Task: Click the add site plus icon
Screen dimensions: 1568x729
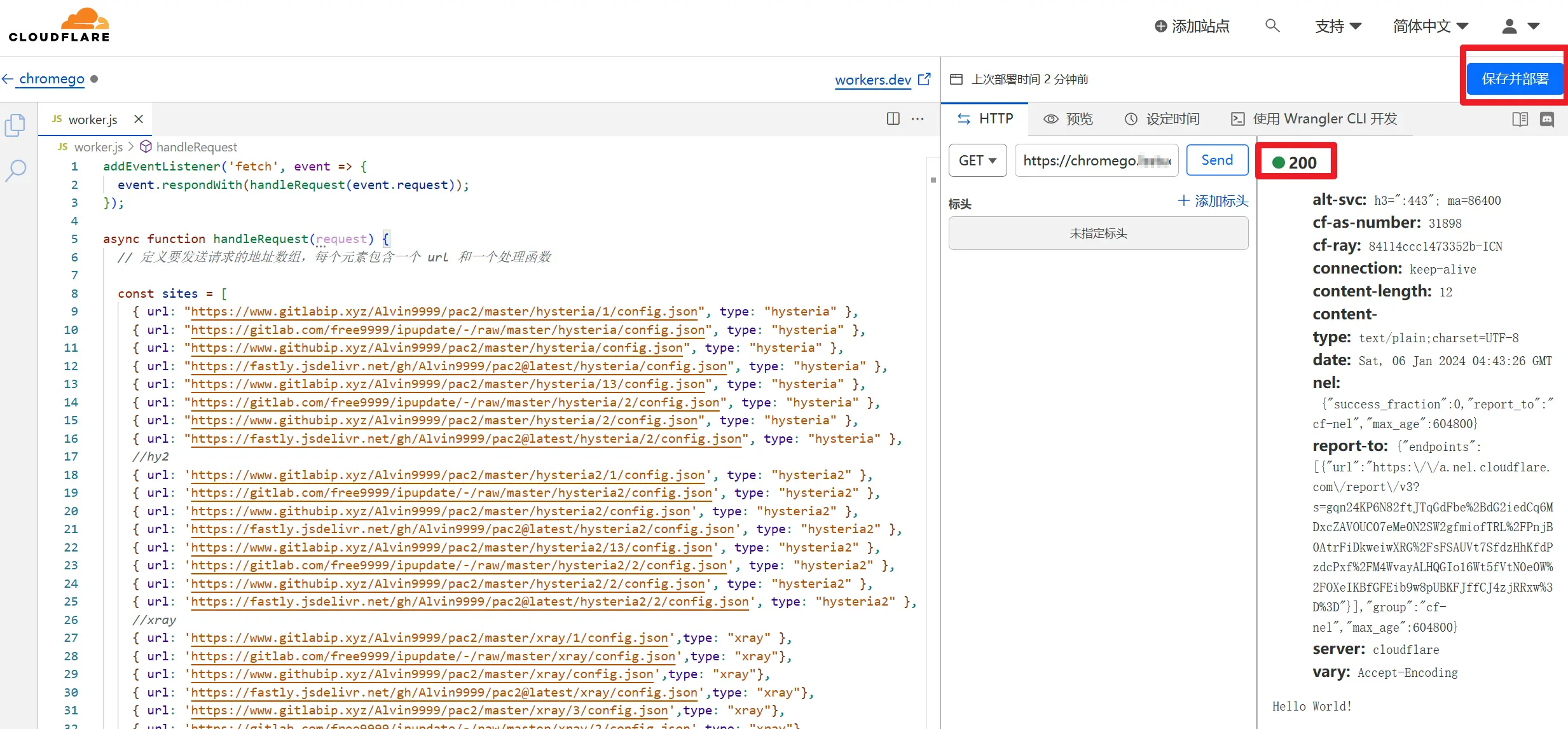Action: pyautogui.click(x=1160, y=26)
